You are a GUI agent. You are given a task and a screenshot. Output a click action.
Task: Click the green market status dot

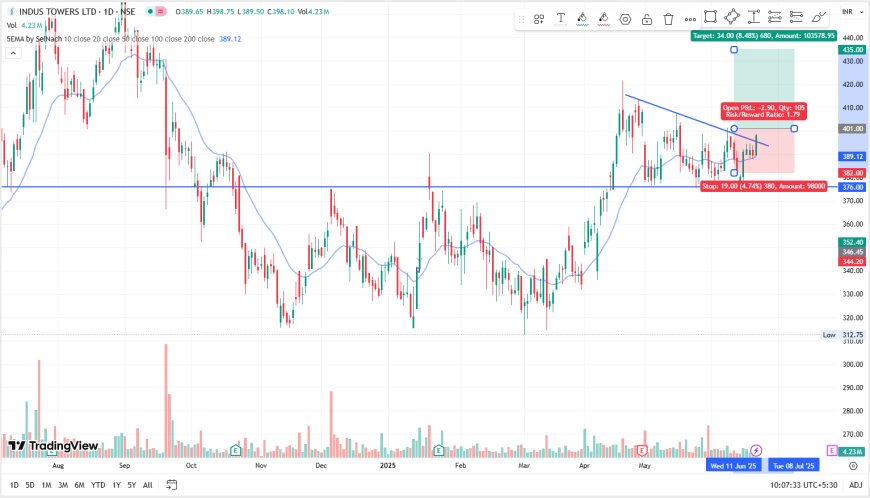coord(150,11)
